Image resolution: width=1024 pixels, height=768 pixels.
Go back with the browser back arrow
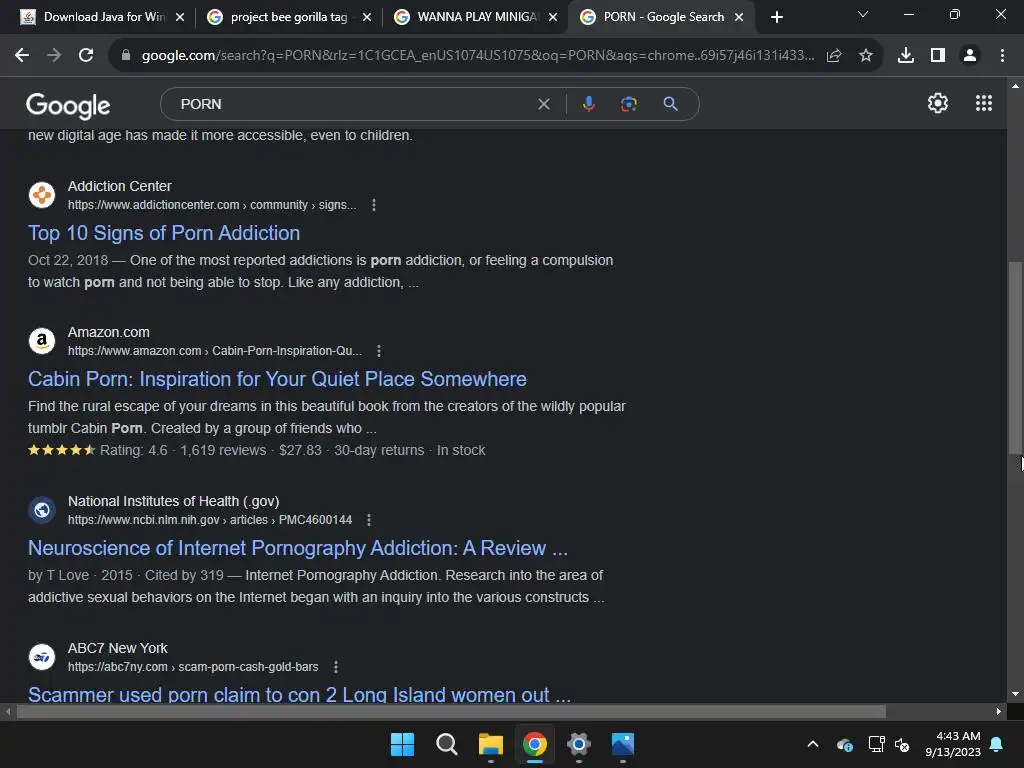[x=22, y=56]
